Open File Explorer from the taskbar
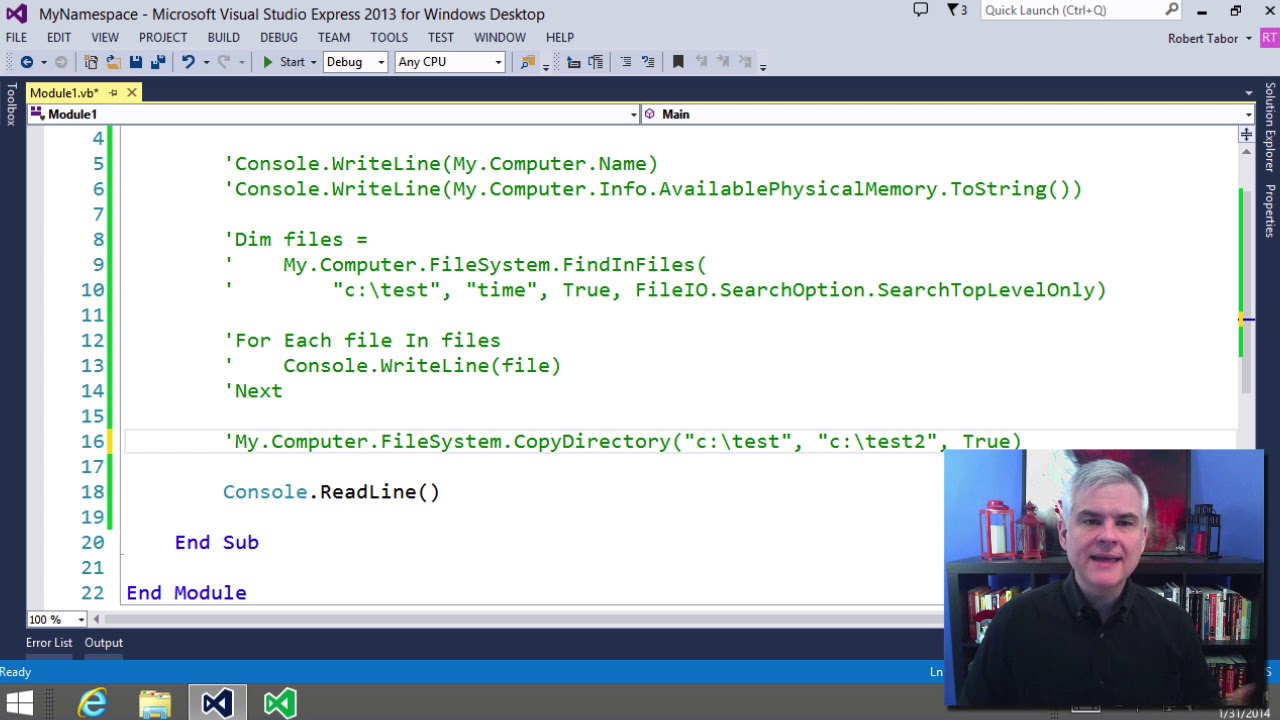This screenshot has height=720, width=1280. pyautogui.click(x=155, y=703)
